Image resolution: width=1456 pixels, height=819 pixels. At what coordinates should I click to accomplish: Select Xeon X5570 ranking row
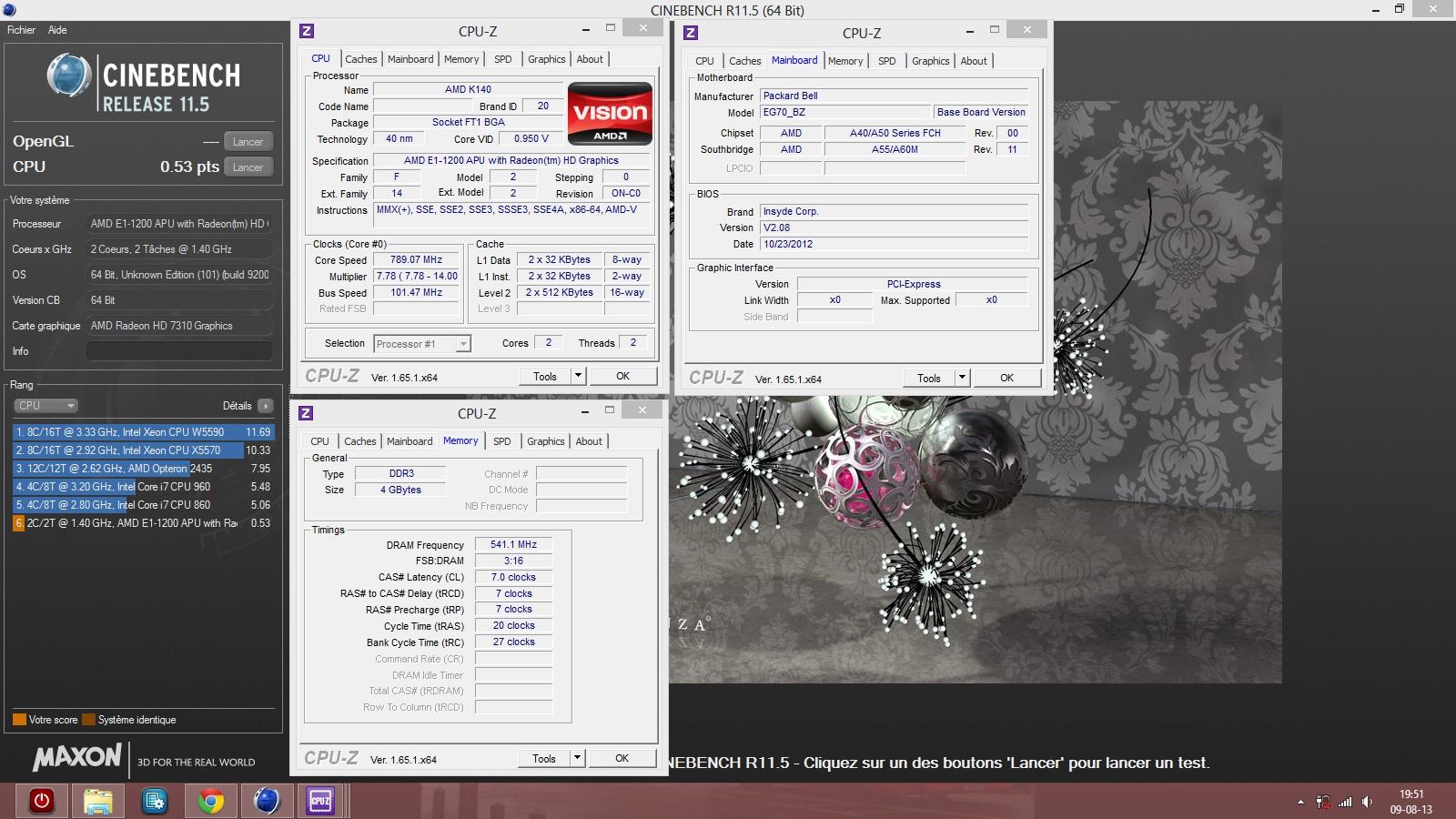click(143, 450)
